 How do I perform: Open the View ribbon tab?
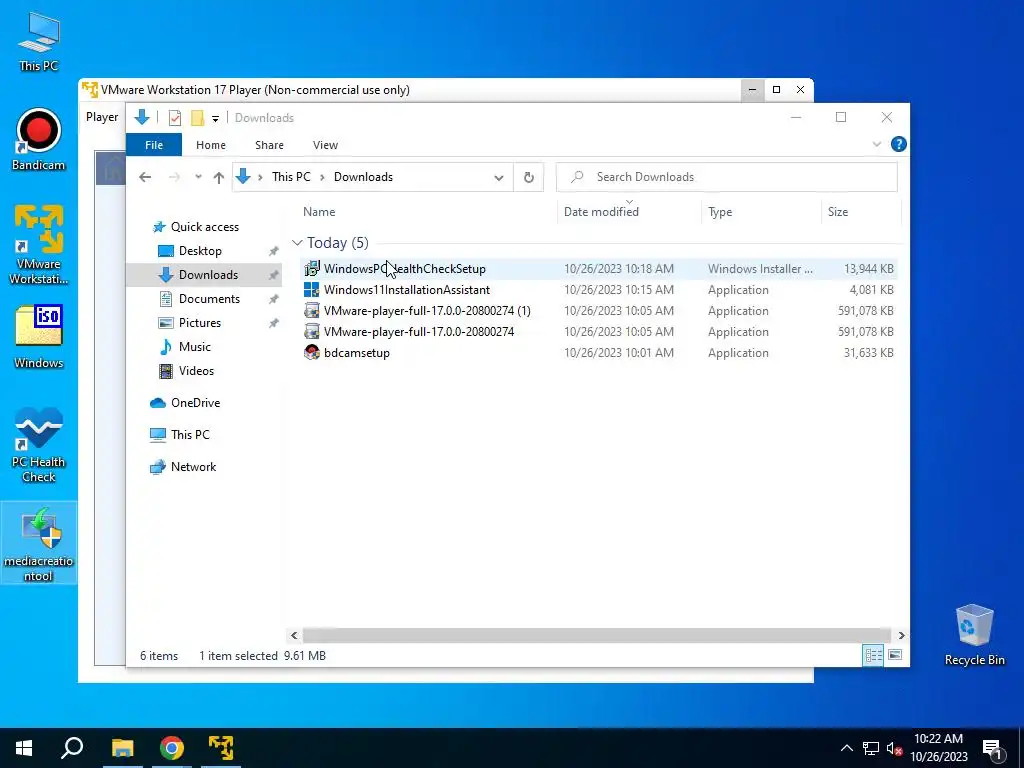click(325, 145)
